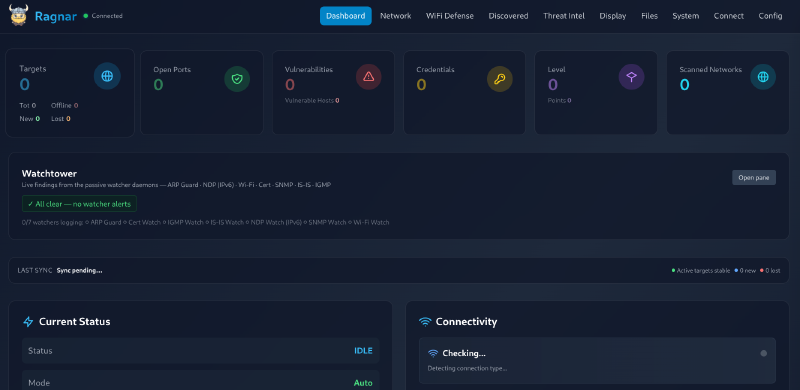The height and width of the screenshot is (390, 800).
Task: Click the LAST SYNC label
Action: 35,271
